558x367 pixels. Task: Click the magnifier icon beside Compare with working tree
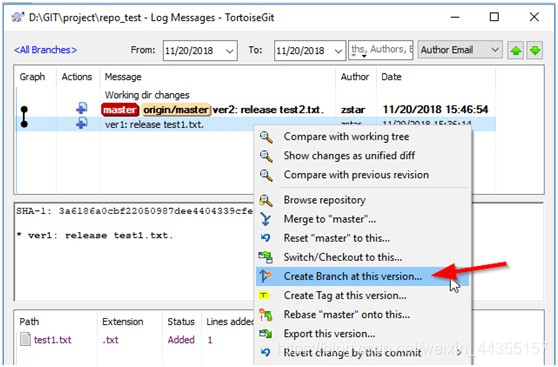point(266,137)
